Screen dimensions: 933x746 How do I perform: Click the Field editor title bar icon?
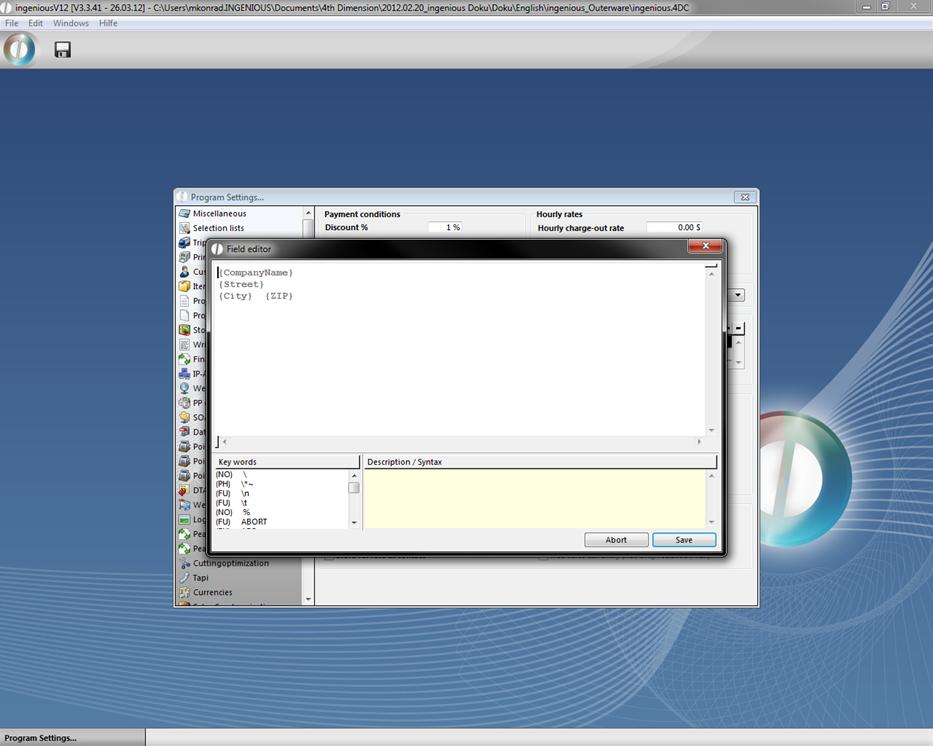218,249
